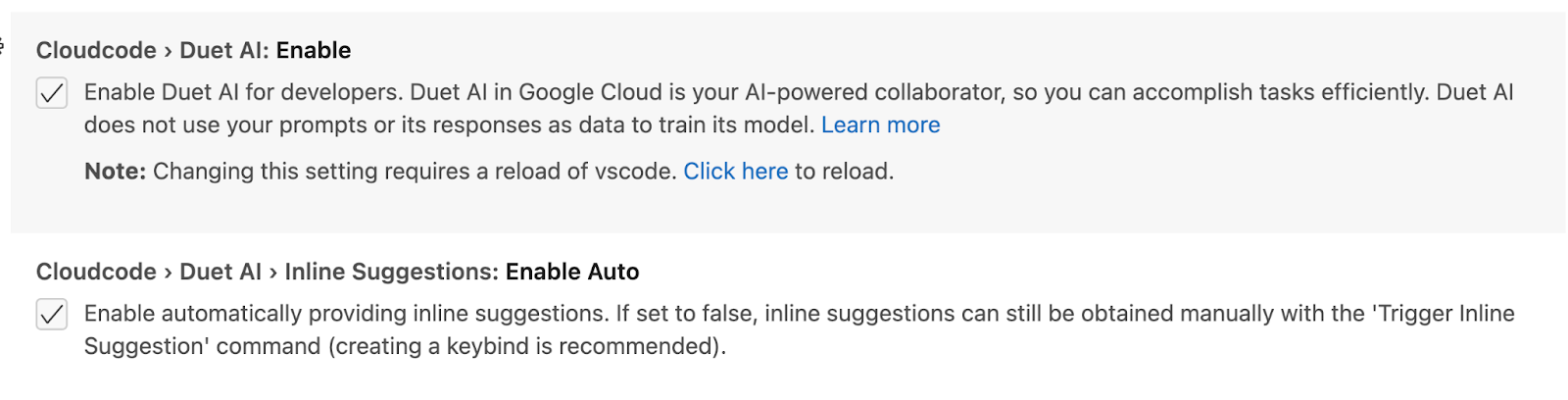Select the bold 'Enable' setting title
The width and height of the screenshot is (1568, 400).
pos(314,50)
